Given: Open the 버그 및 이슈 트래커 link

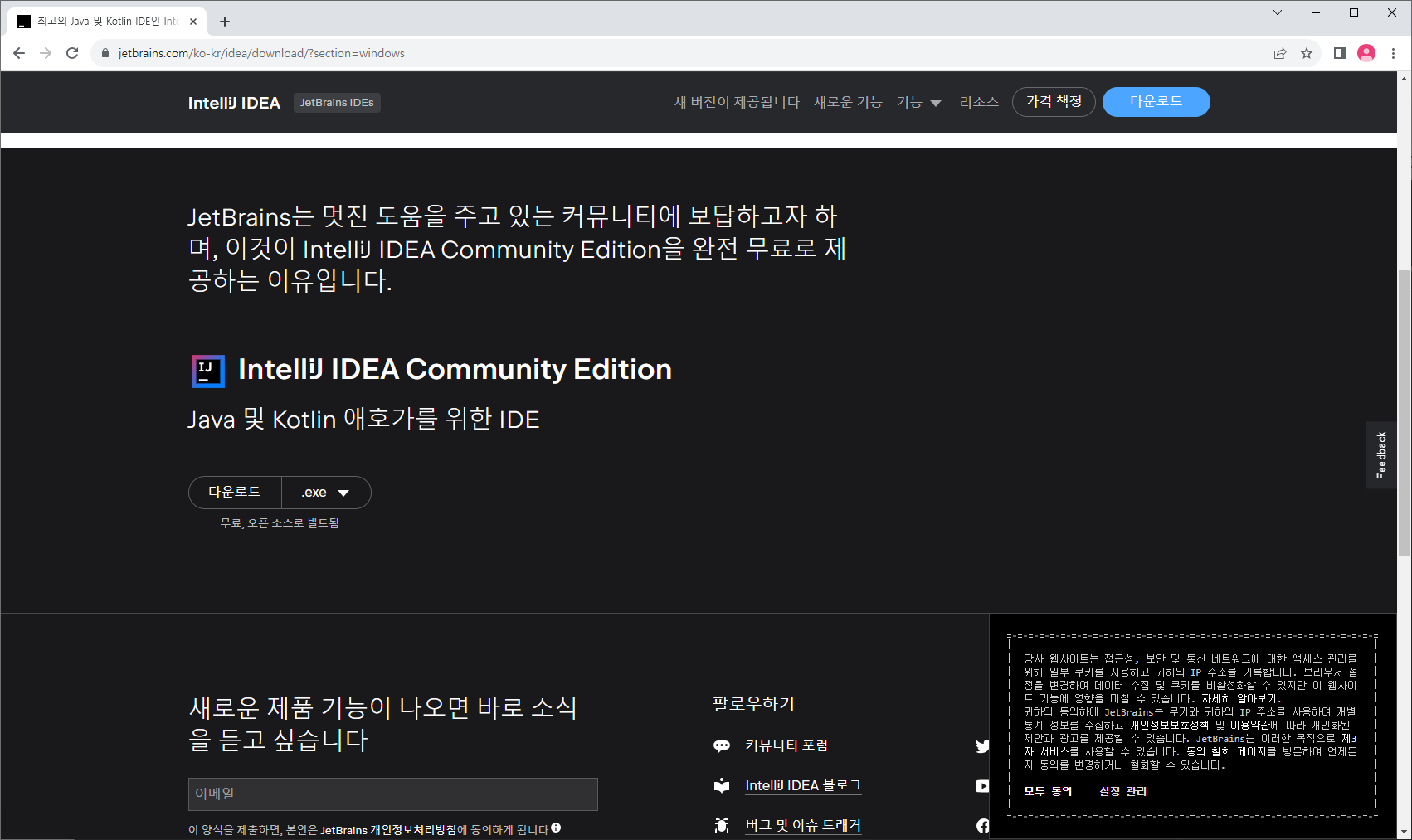Looking at the screenshot, I should 803,825.
